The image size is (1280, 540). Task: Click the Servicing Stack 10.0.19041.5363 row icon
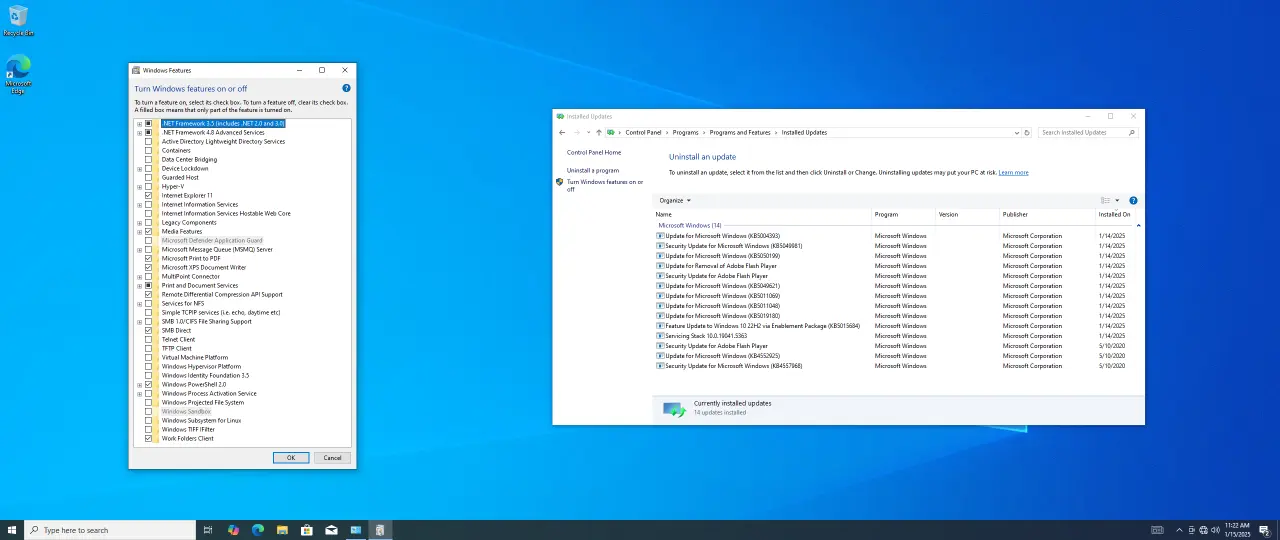click(660, 336)
